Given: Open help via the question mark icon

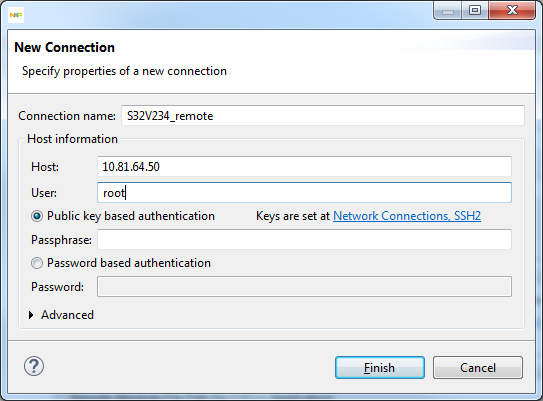Looking at the screenshot, I should [34, 366].
